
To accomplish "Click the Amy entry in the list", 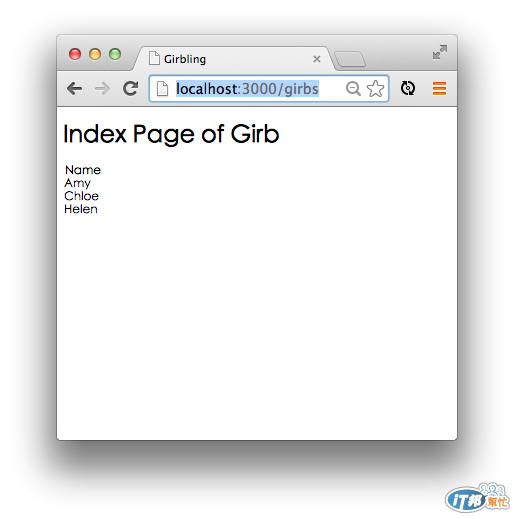I will click(x=77, y=183).
